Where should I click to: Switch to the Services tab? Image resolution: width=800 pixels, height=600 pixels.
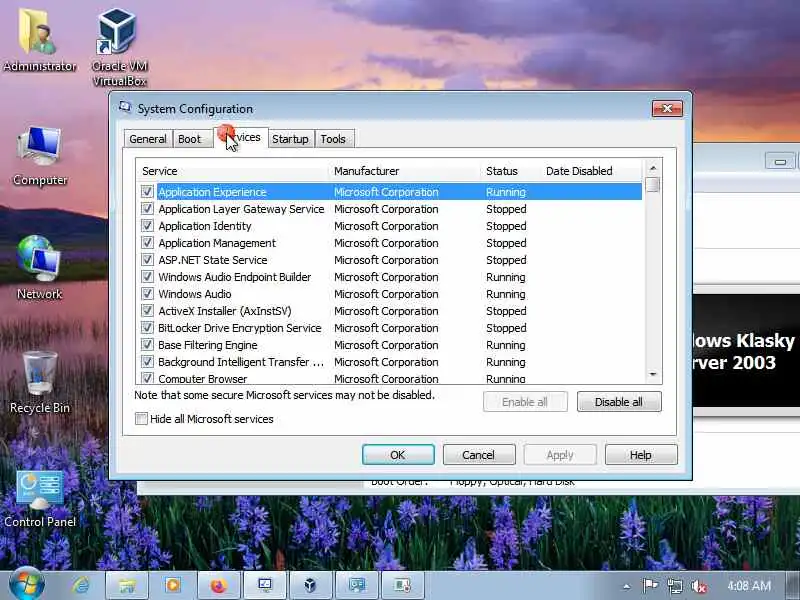pyautogui.click(x=240, y=138)
